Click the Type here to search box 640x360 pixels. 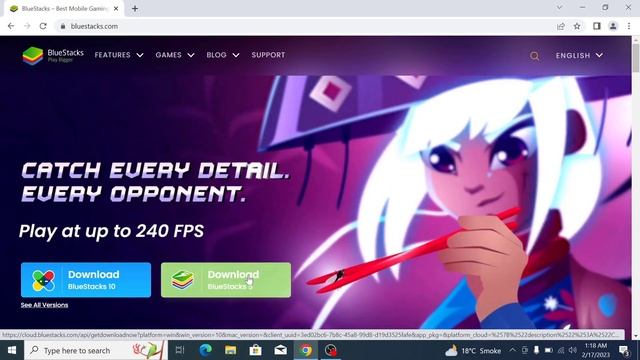coord(96,350)
